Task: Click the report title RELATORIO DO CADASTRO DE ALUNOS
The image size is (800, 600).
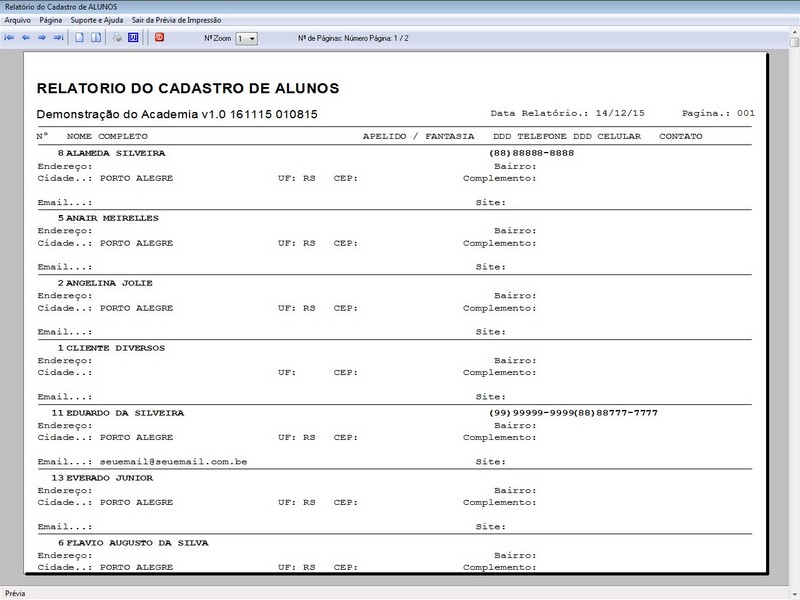Action: [x=188, y=88]
